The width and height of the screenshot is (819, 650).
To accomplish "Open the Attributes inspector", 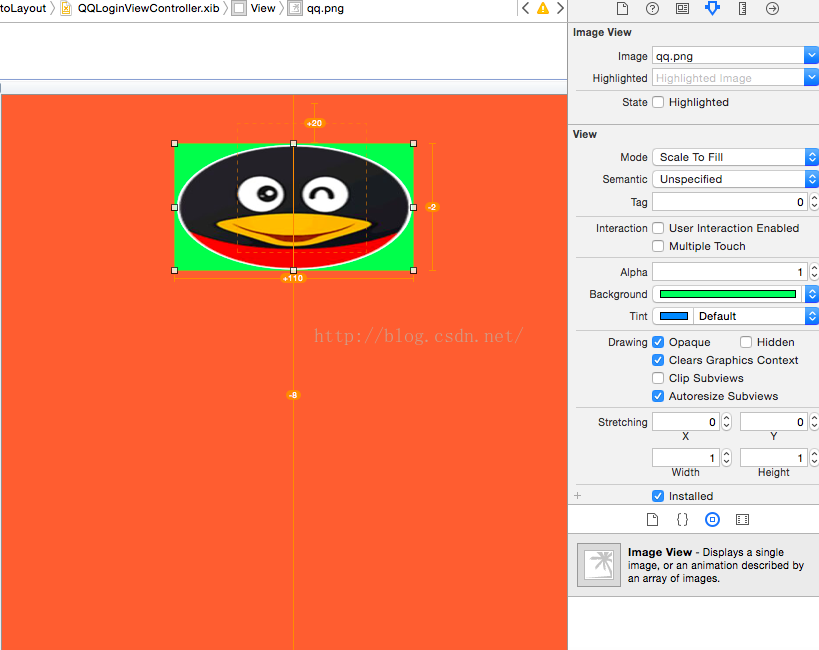I will point(712,8).
